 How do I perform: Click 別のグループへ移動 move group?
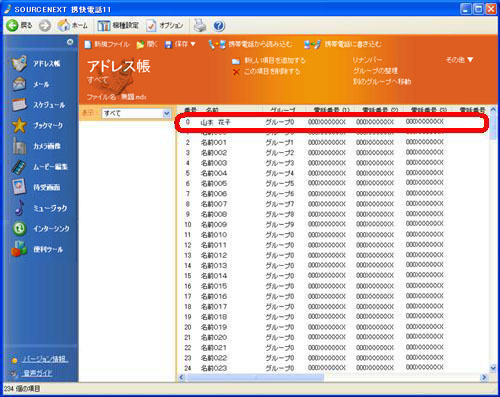pyautogui.click(x=382, y=82)
